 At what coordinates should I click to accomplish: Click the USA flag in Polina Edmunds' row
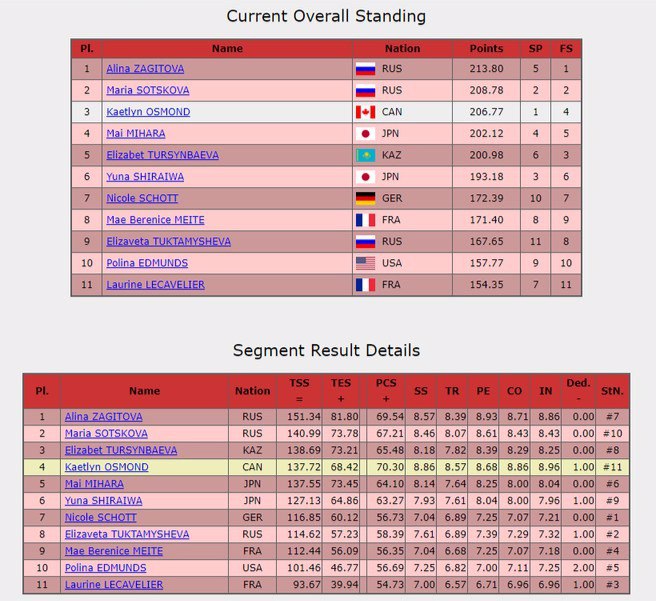tap(365, 263)
